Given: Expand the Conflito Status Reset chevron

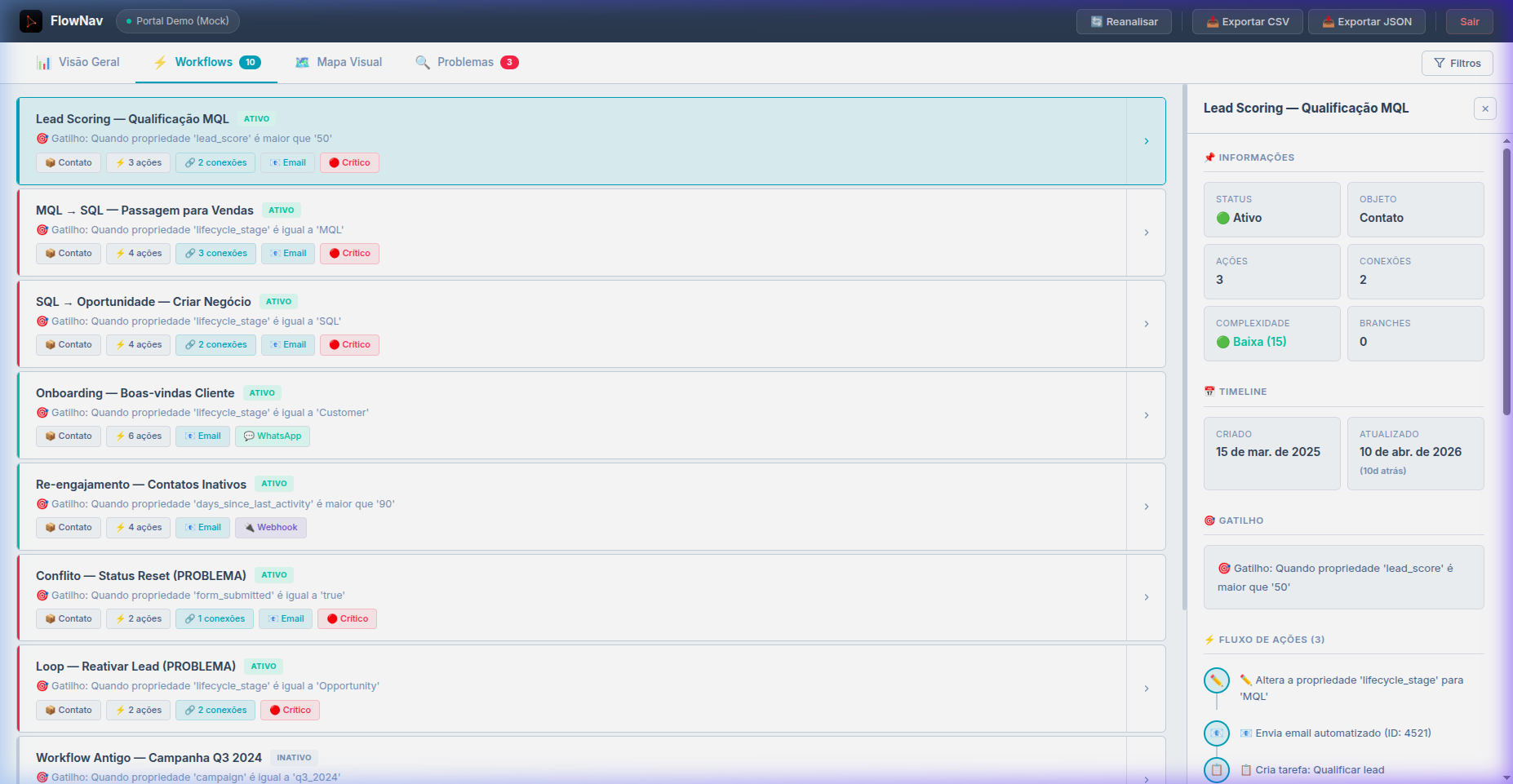Looking at the screenshot, I should 1146,597.
